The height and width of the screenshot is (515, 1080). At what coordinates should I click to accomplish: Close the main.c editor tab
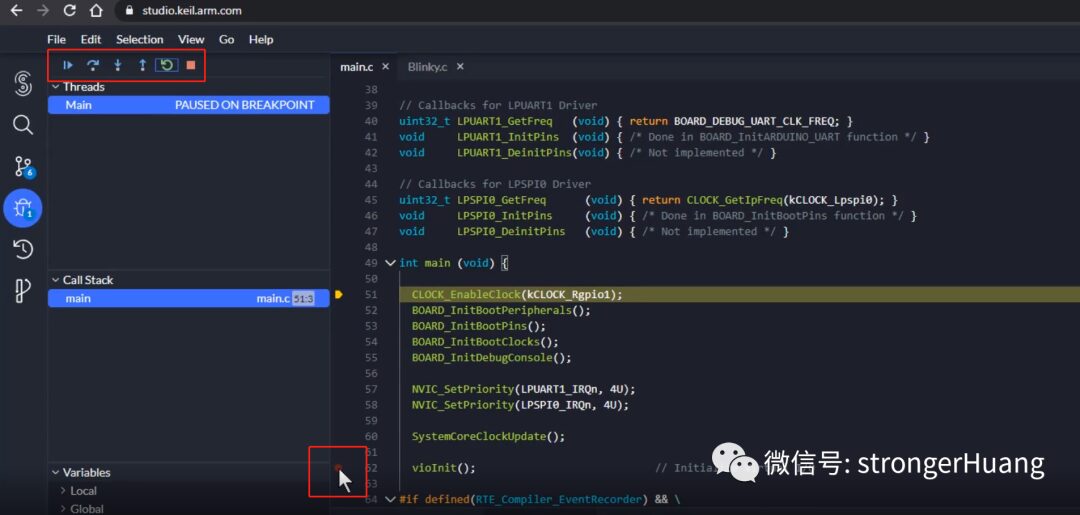tap(385, 67)
